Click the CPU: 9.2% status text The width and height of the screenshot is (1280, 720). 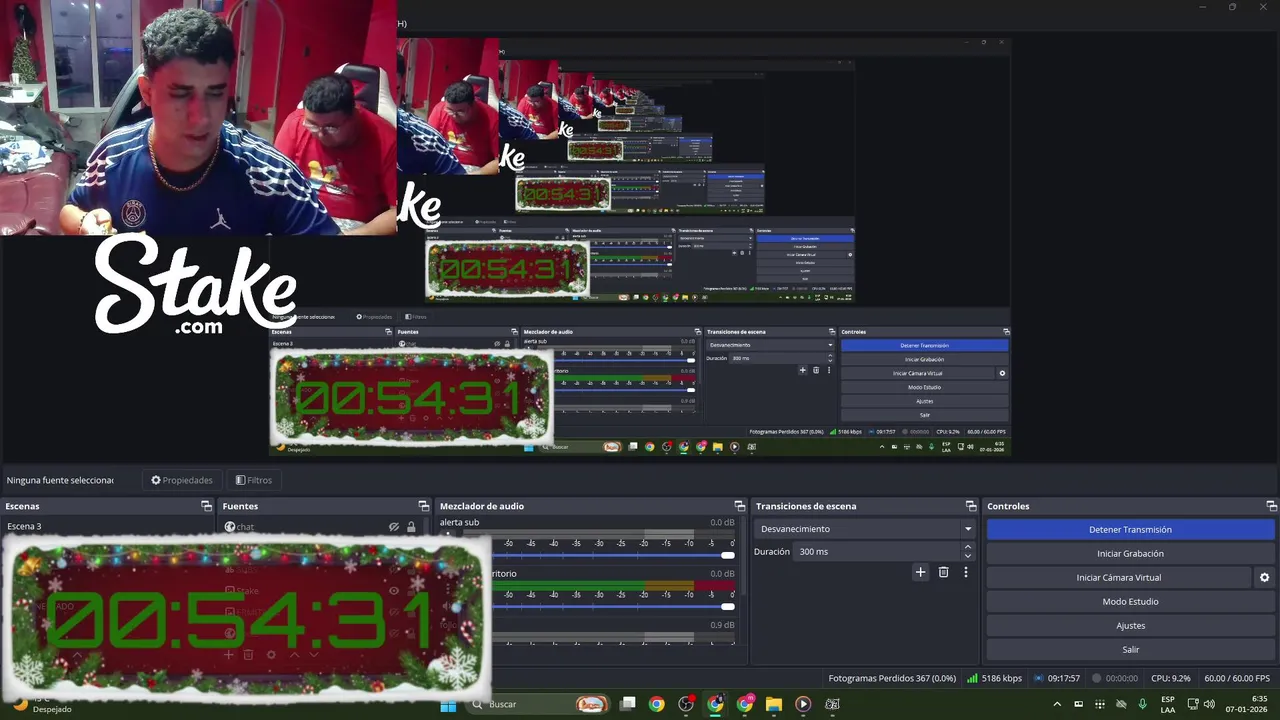[x=1171, y=678]
